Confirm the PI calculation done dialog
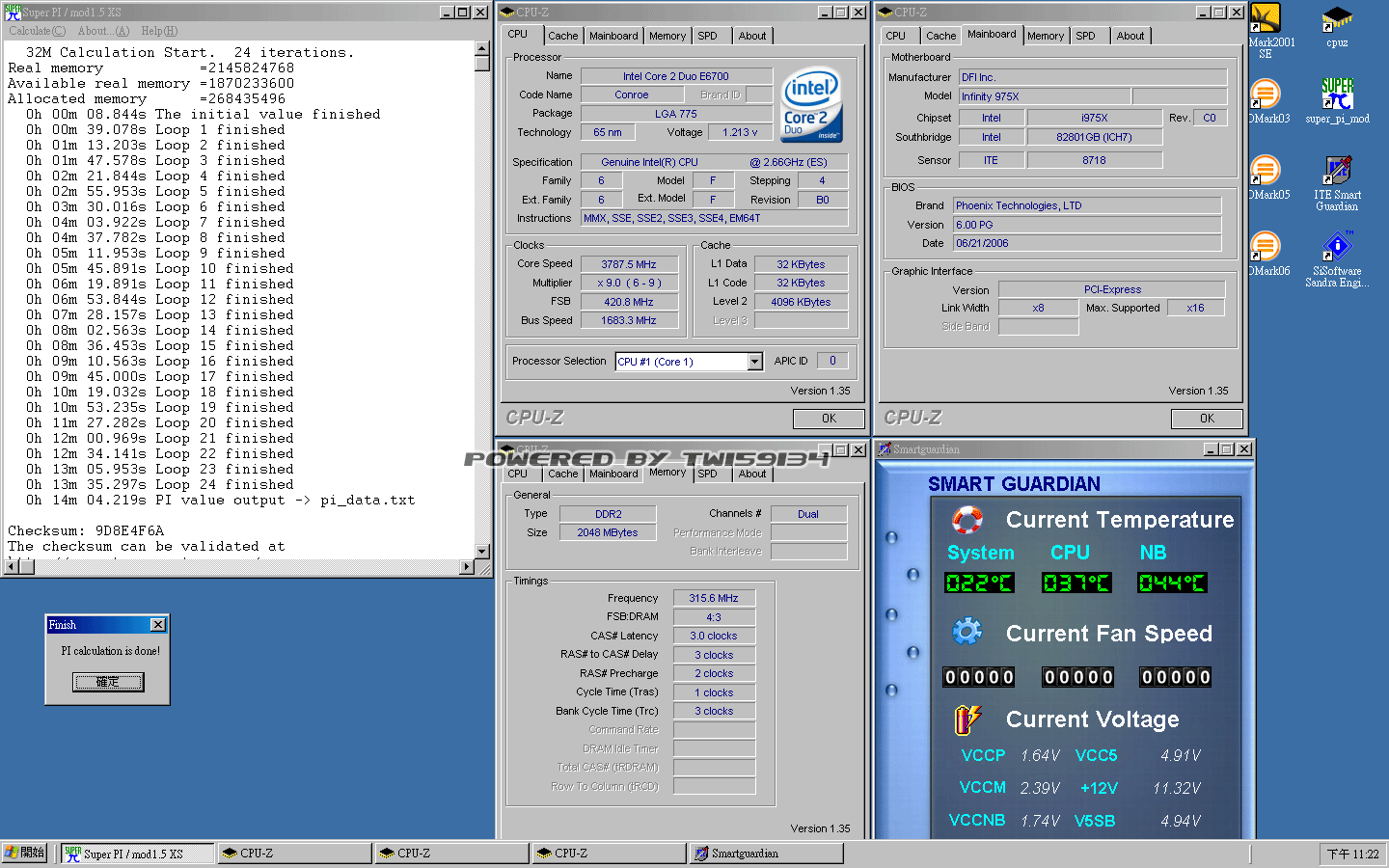 (x=108, y=682)
